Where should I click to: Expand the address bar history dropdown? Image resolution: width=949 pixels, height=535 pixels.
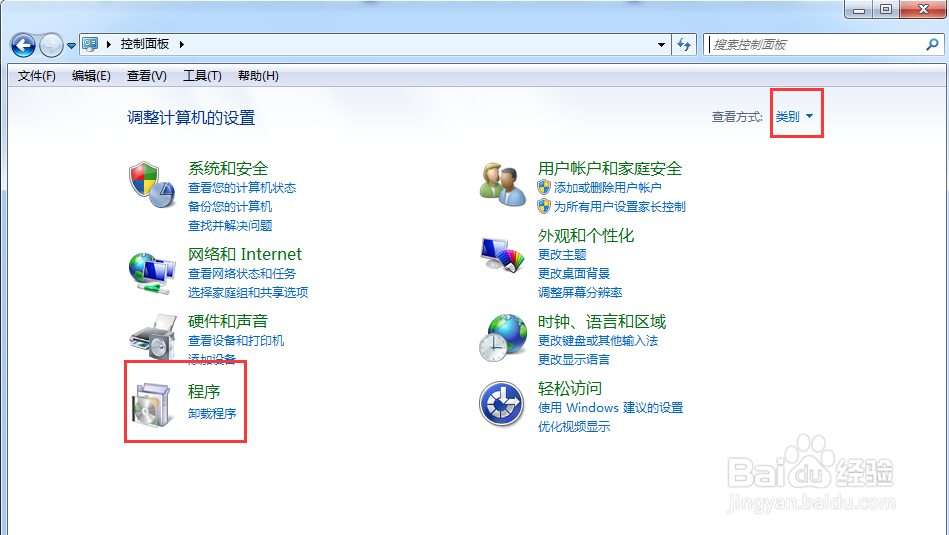pyautogui.click(x=661, y=44)
